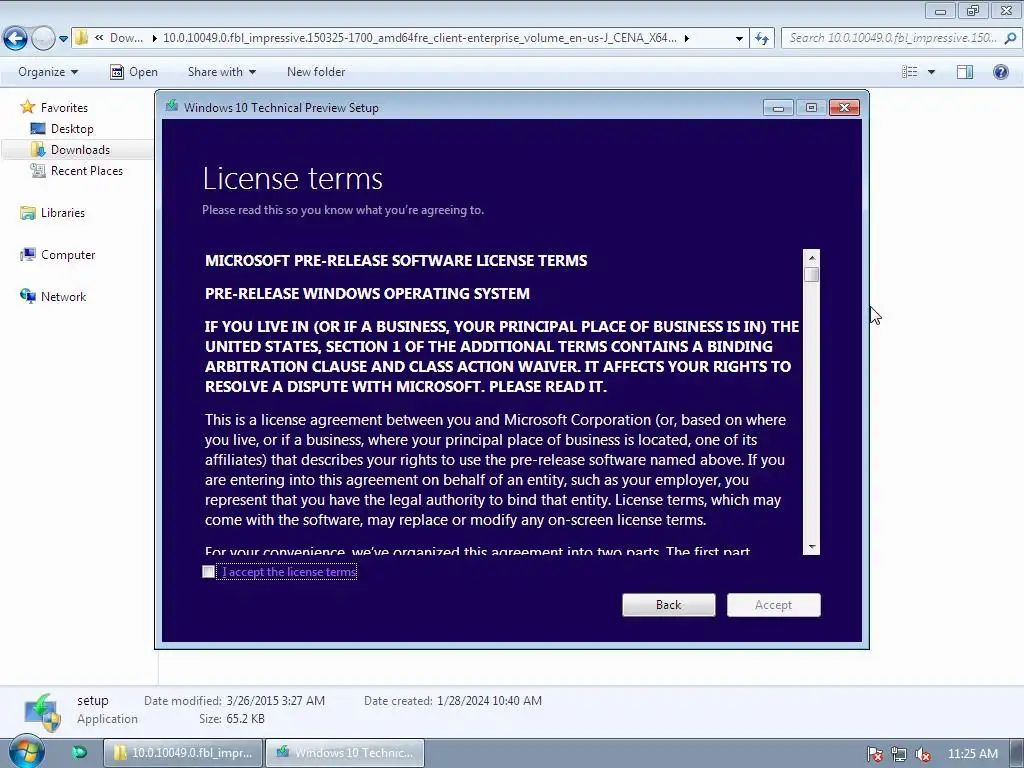Expand the breadcrumb arrow after Dow...
Screen dimensions: 1024x768
[155, 39]
